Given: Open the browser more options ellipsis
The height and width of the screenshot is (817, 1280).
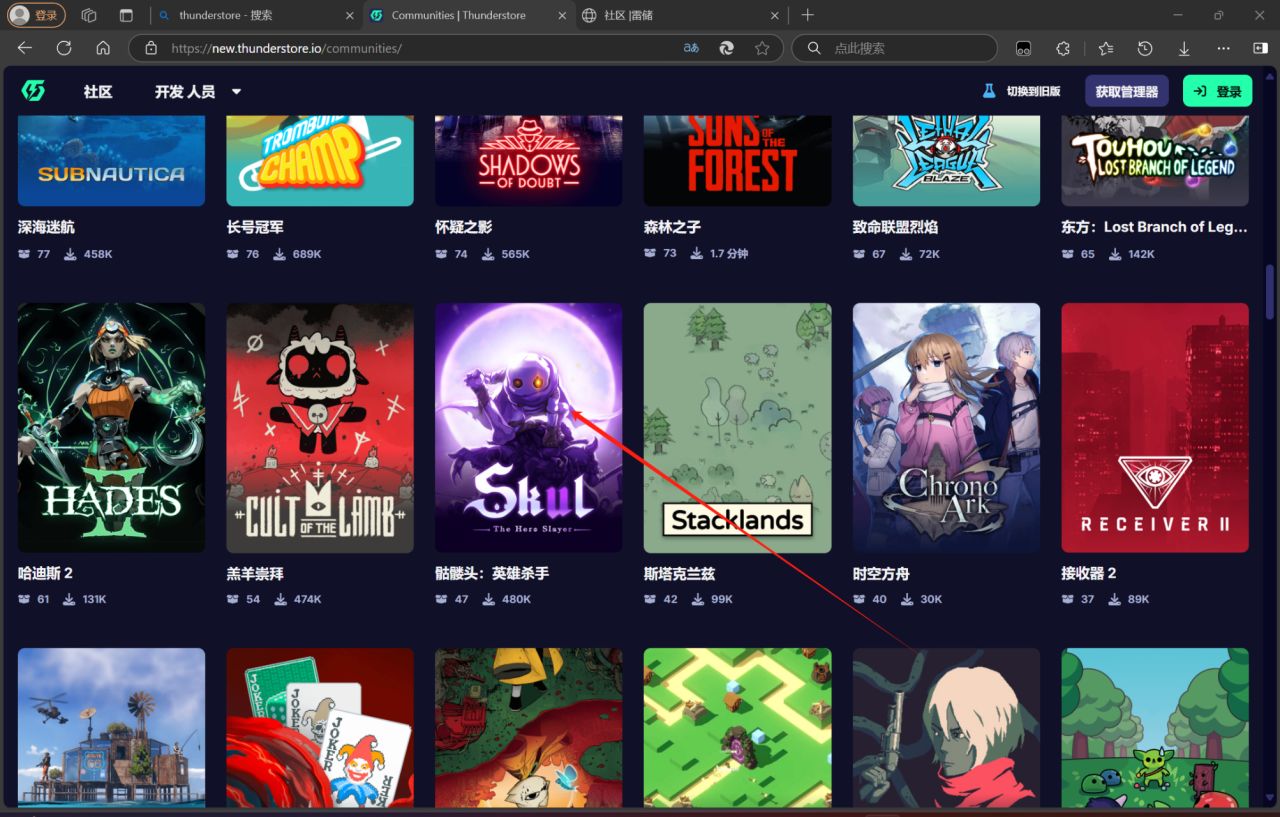Looking at the screenshot, I should (x=1223, y=48).
